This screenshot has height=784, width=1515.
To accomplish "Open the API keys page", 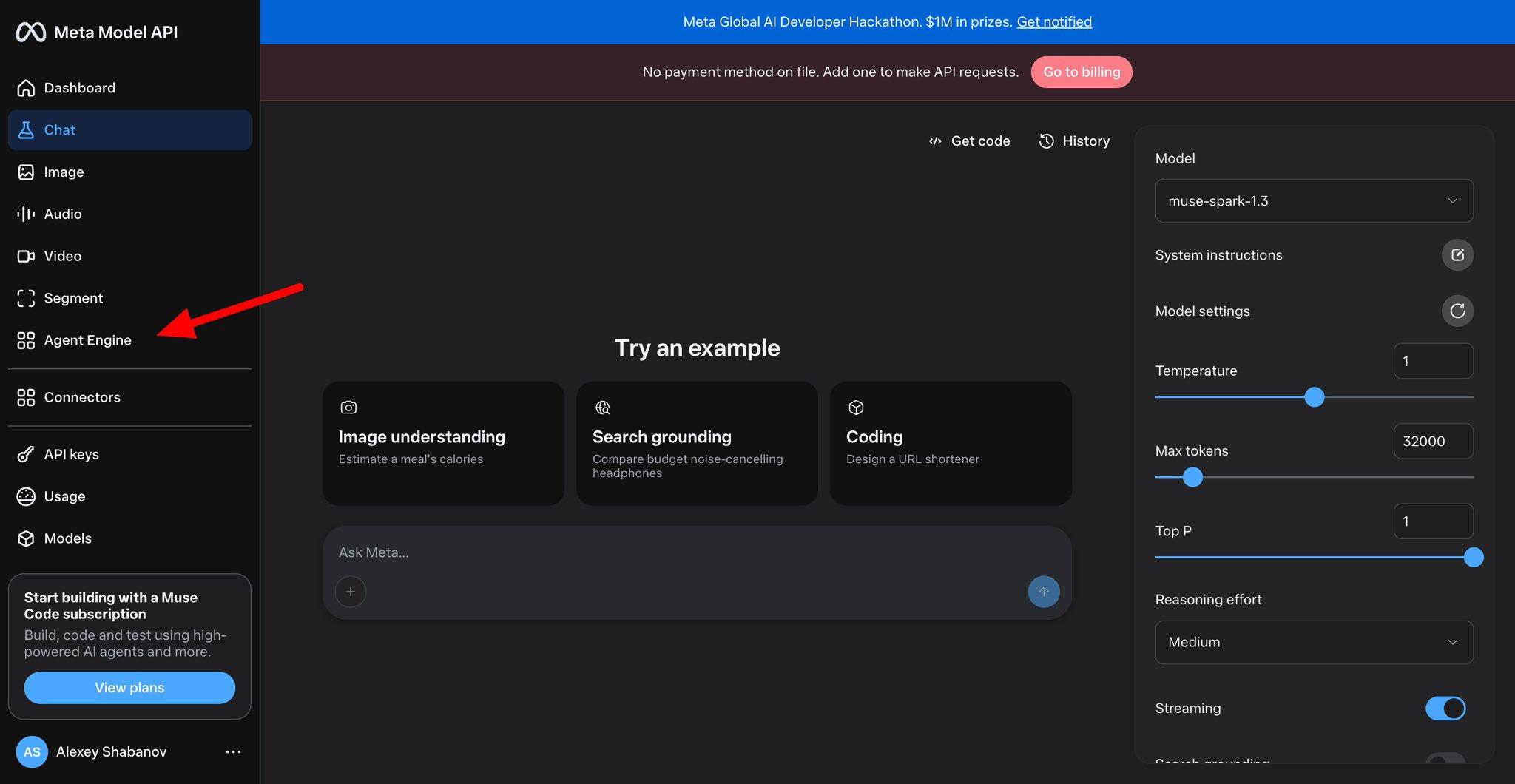I will point(129,455).
